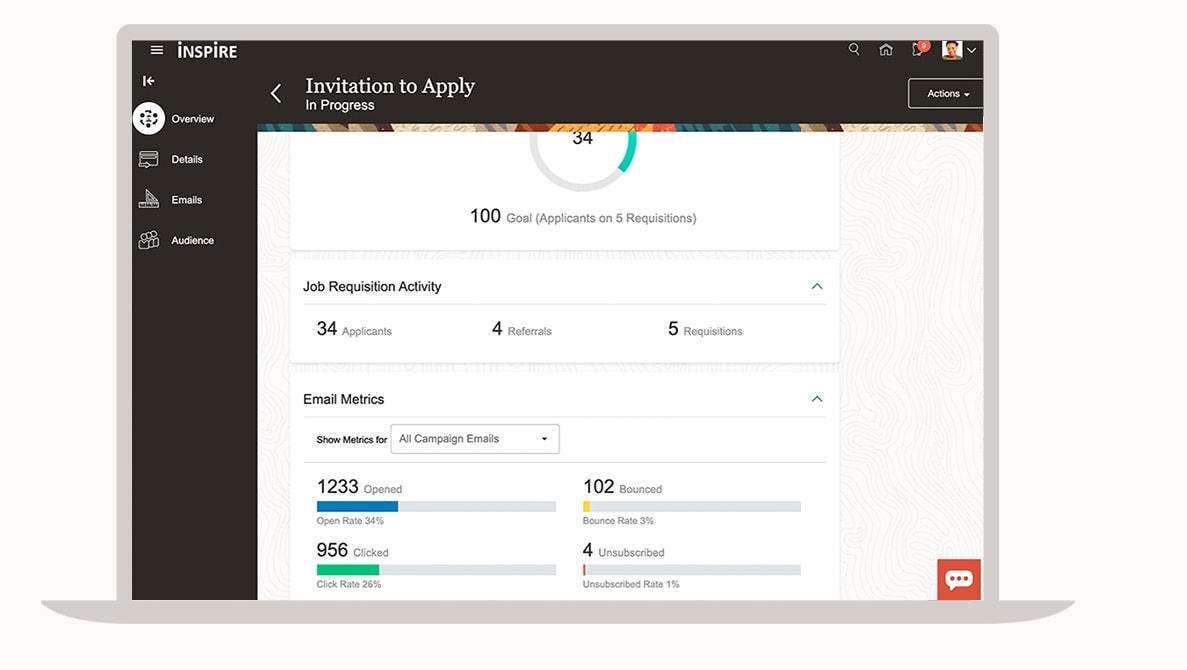Select the Overview icon in sidebar

(x=149, y=119)
